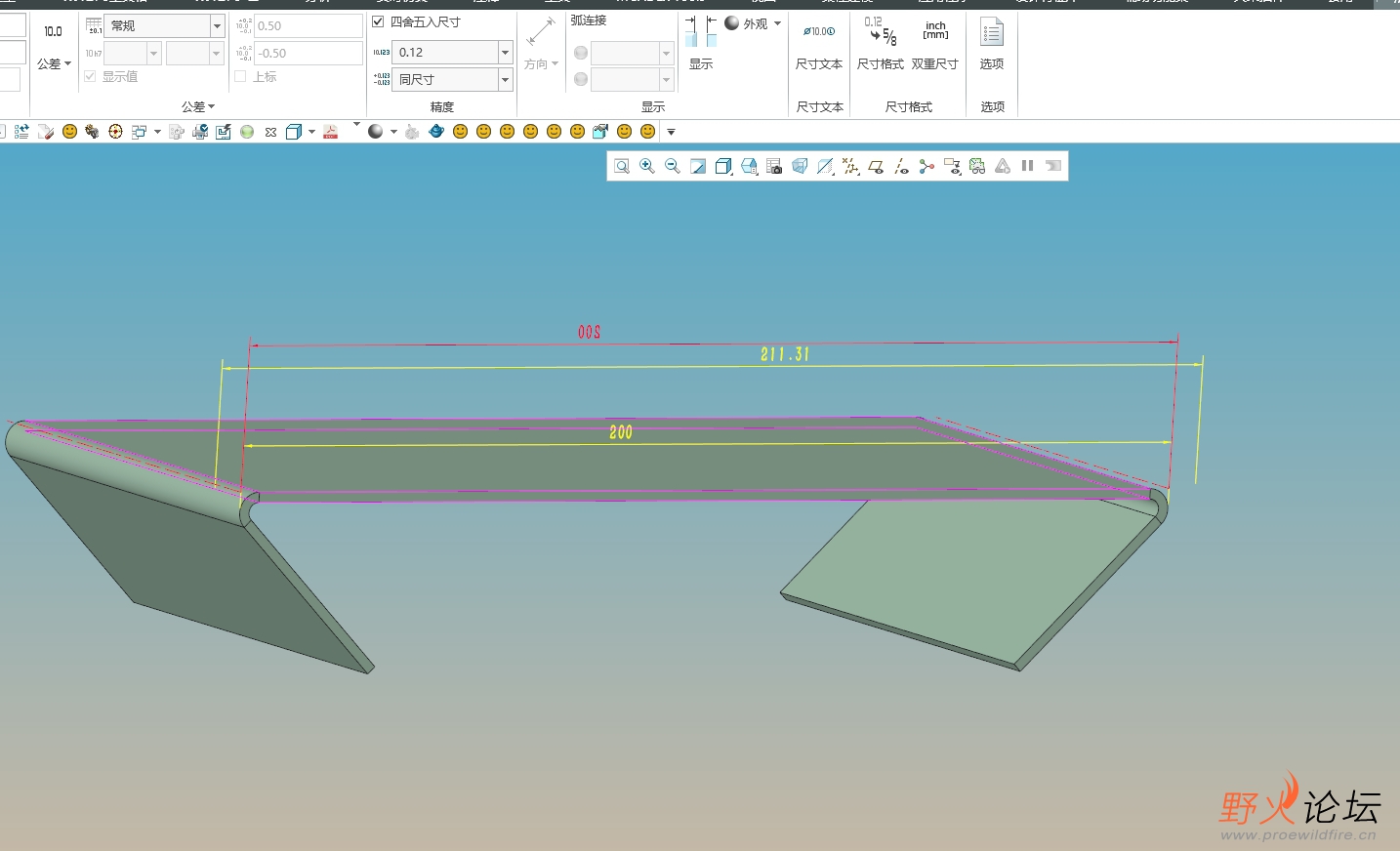
Task: Select the 211.31 dimension in the model
Action: tap(785, 354)
